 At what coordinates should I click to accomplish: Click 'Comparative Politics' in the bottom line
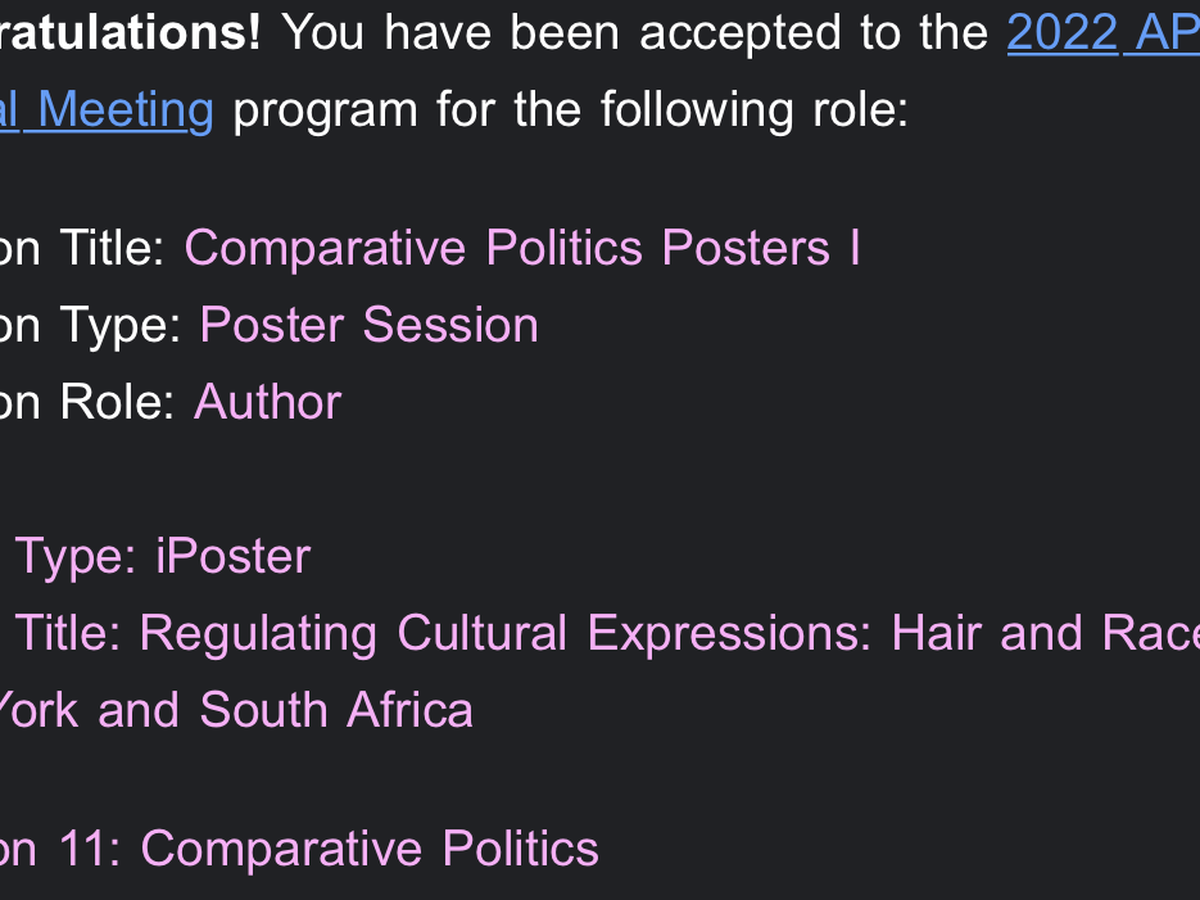(369, 848)
